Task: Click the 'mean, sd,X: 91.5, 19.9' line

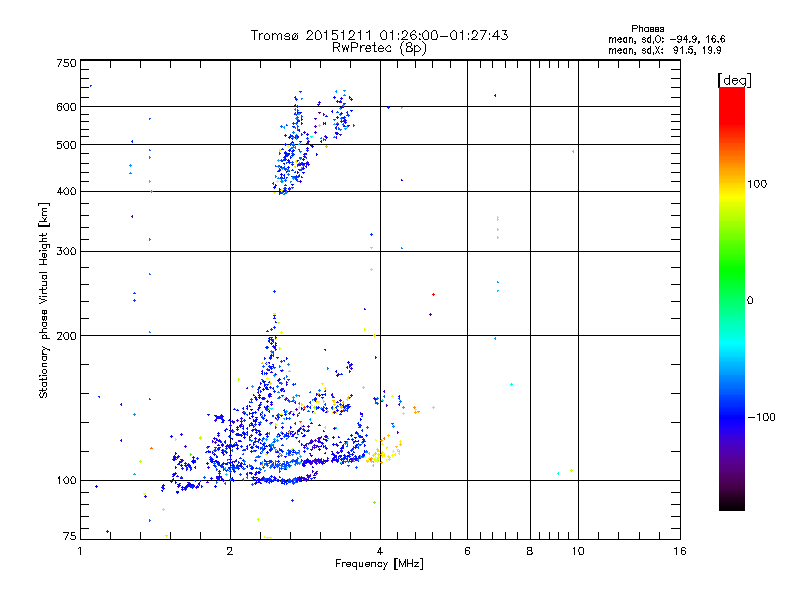Action: 664,50
